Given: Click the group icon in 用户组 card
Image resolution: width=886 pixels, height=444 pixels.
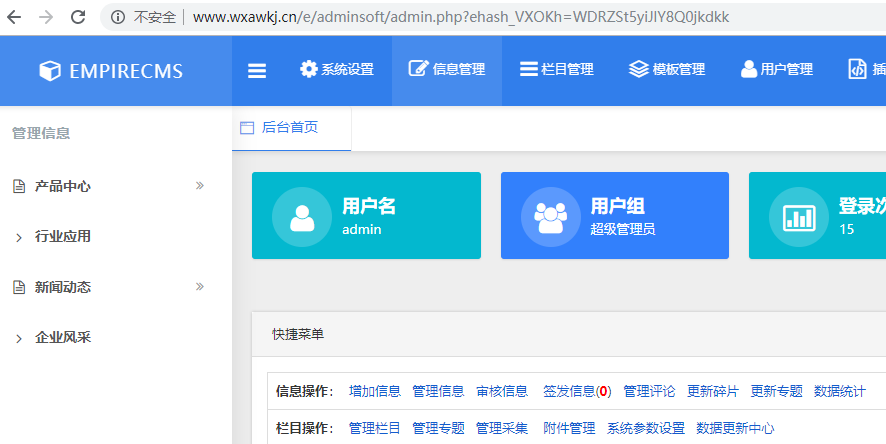Looking at the screenshot, I should tap(550, 217).
